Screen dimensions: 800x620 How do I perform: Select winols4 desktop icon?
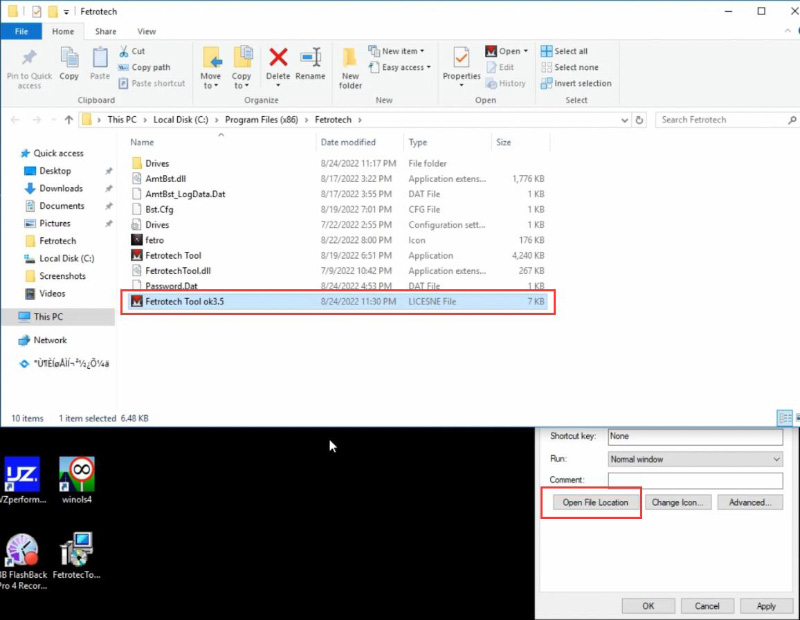(x=77, y=480)
